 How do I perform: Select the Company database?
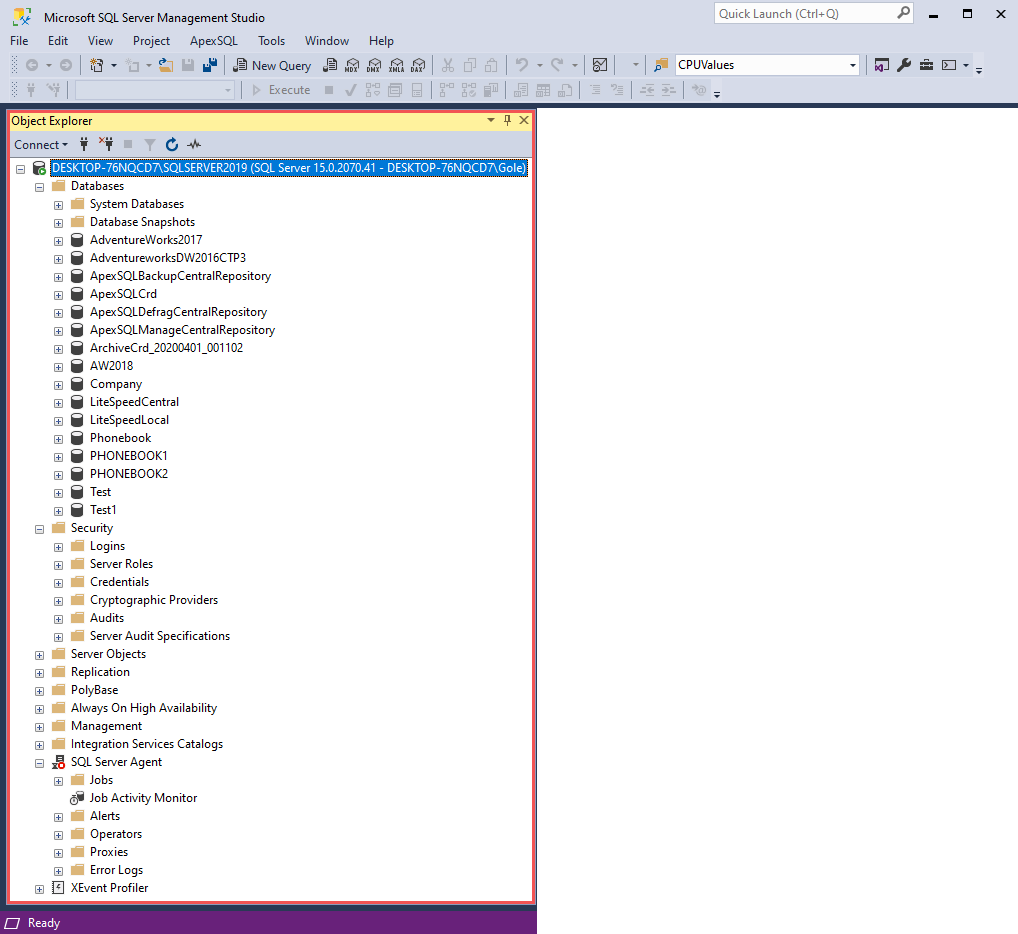pos(116,384)
